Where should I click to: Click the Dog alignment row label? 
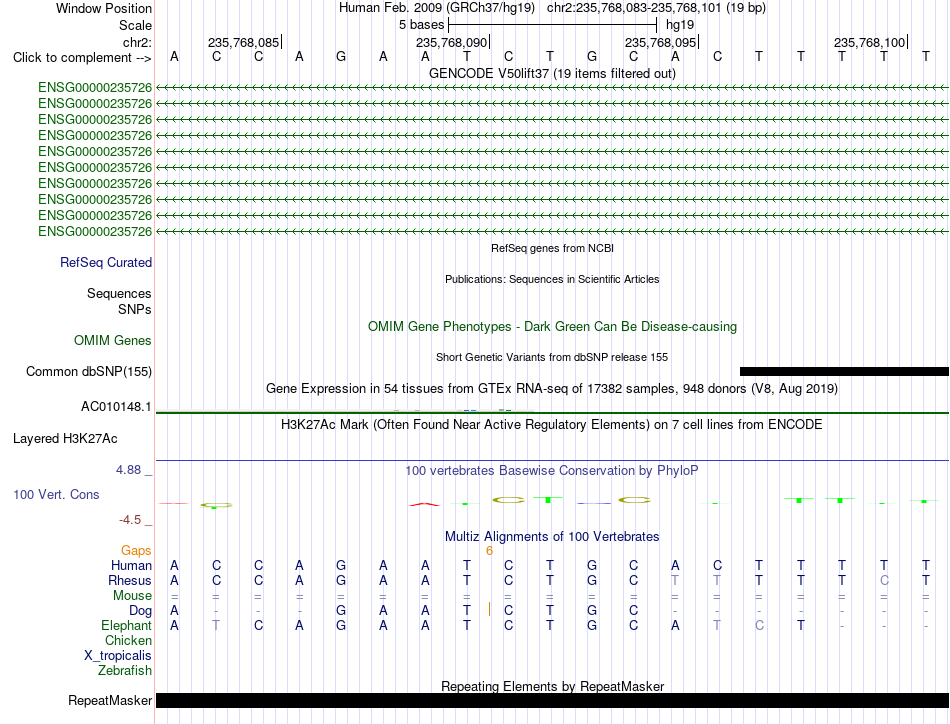pyautogui.click(x=140, y=611)
